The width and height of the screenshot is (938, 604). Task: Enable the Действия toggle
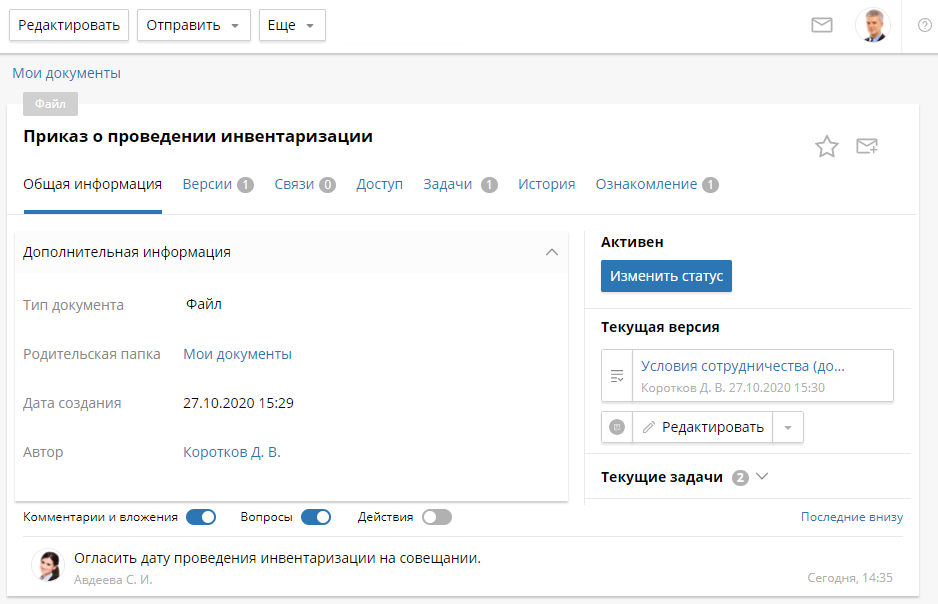point(437,517)
